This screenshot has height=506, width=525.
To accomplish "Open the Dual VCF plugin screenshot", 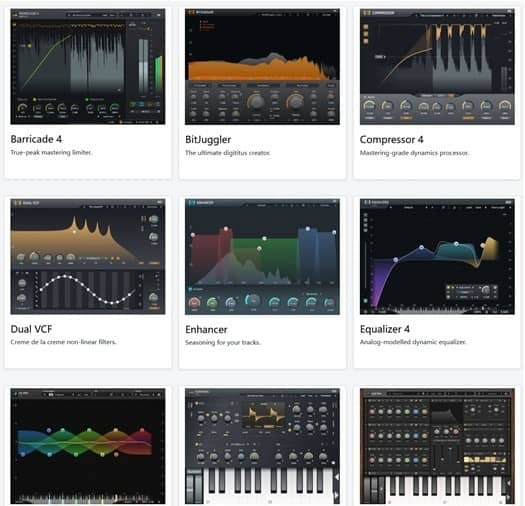I will click(88, 257).
